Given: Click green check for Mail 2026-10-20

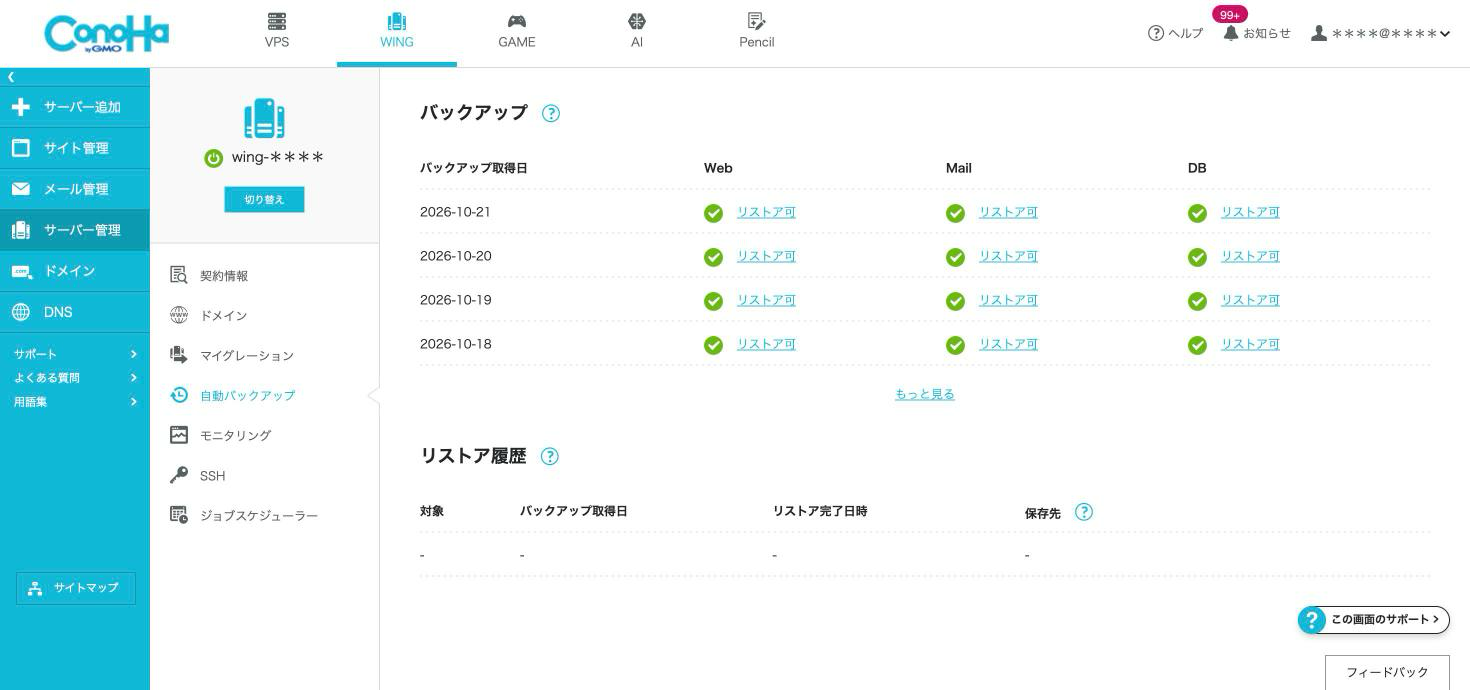Looking at the screenshot, I should 955,257.
